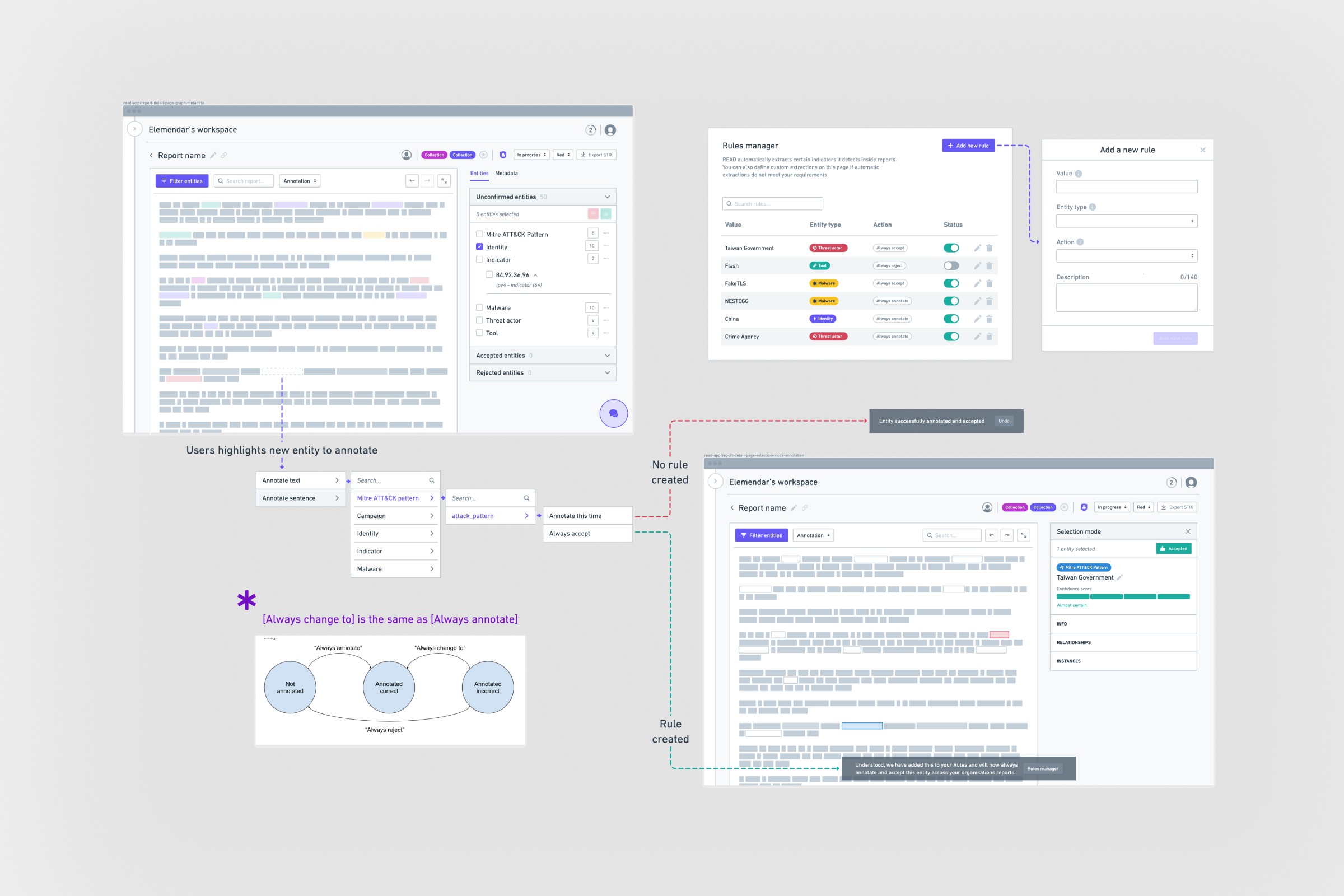The image size is (1344, 896).
Task: Switch to the Metadata tab
Action: click(x=506, y=173)
